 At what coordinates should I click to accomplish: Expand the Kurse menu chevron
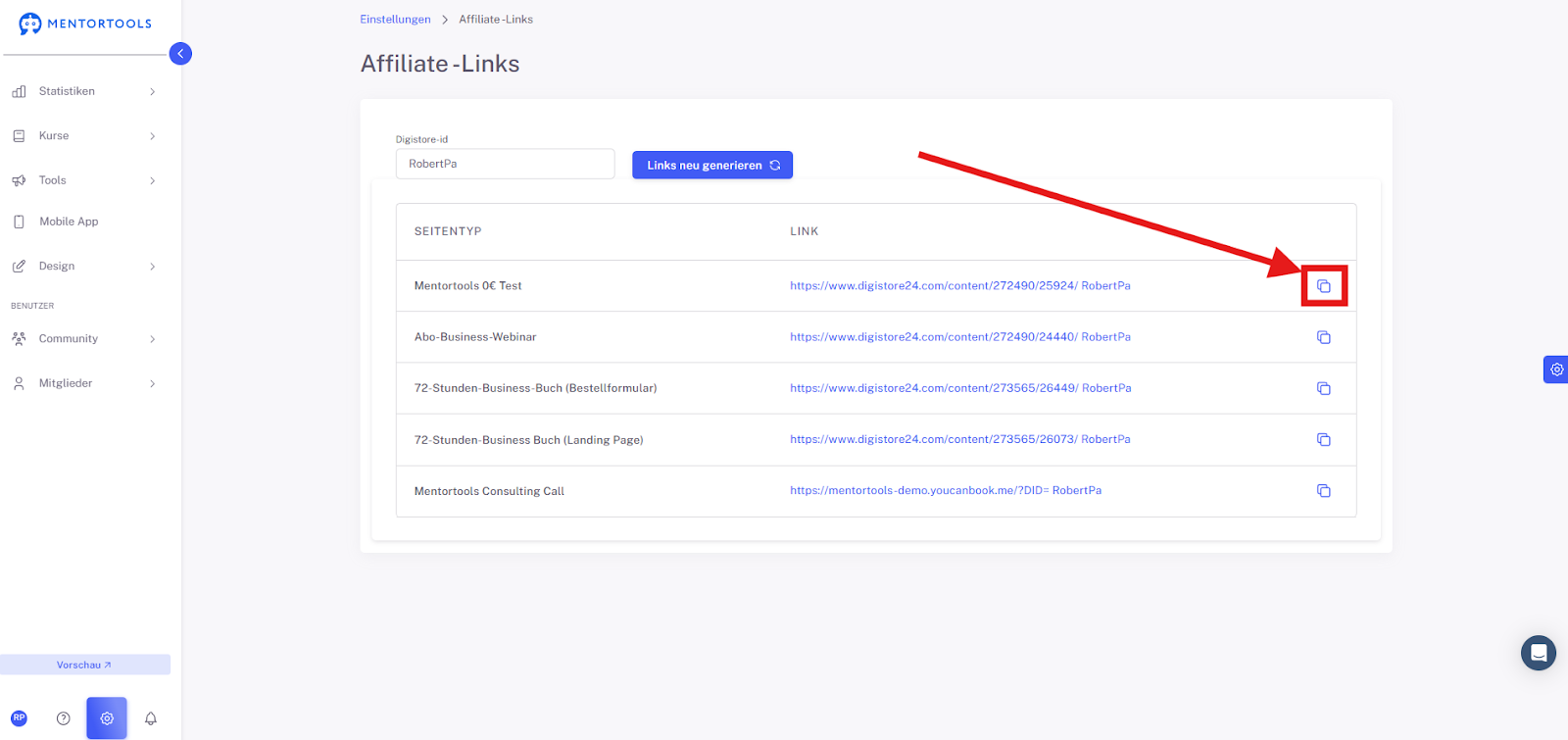pos(152,136)
